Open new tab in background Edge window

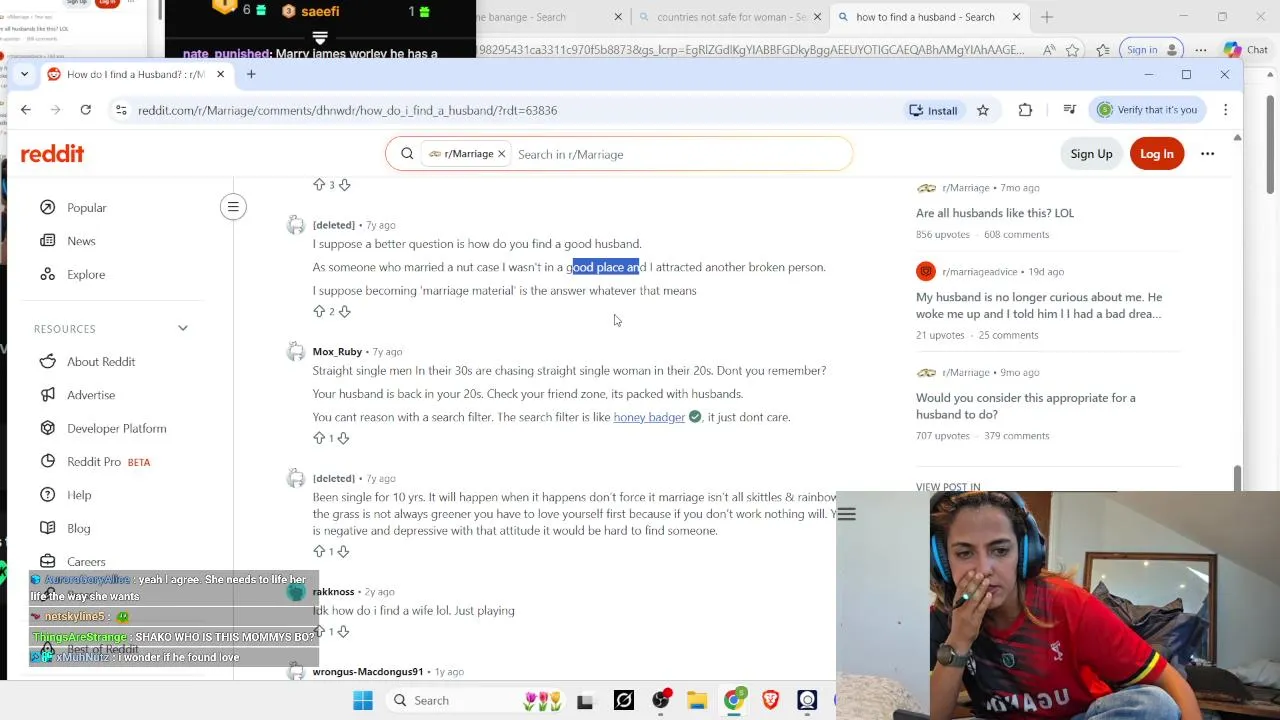[x=1047, y=17]
